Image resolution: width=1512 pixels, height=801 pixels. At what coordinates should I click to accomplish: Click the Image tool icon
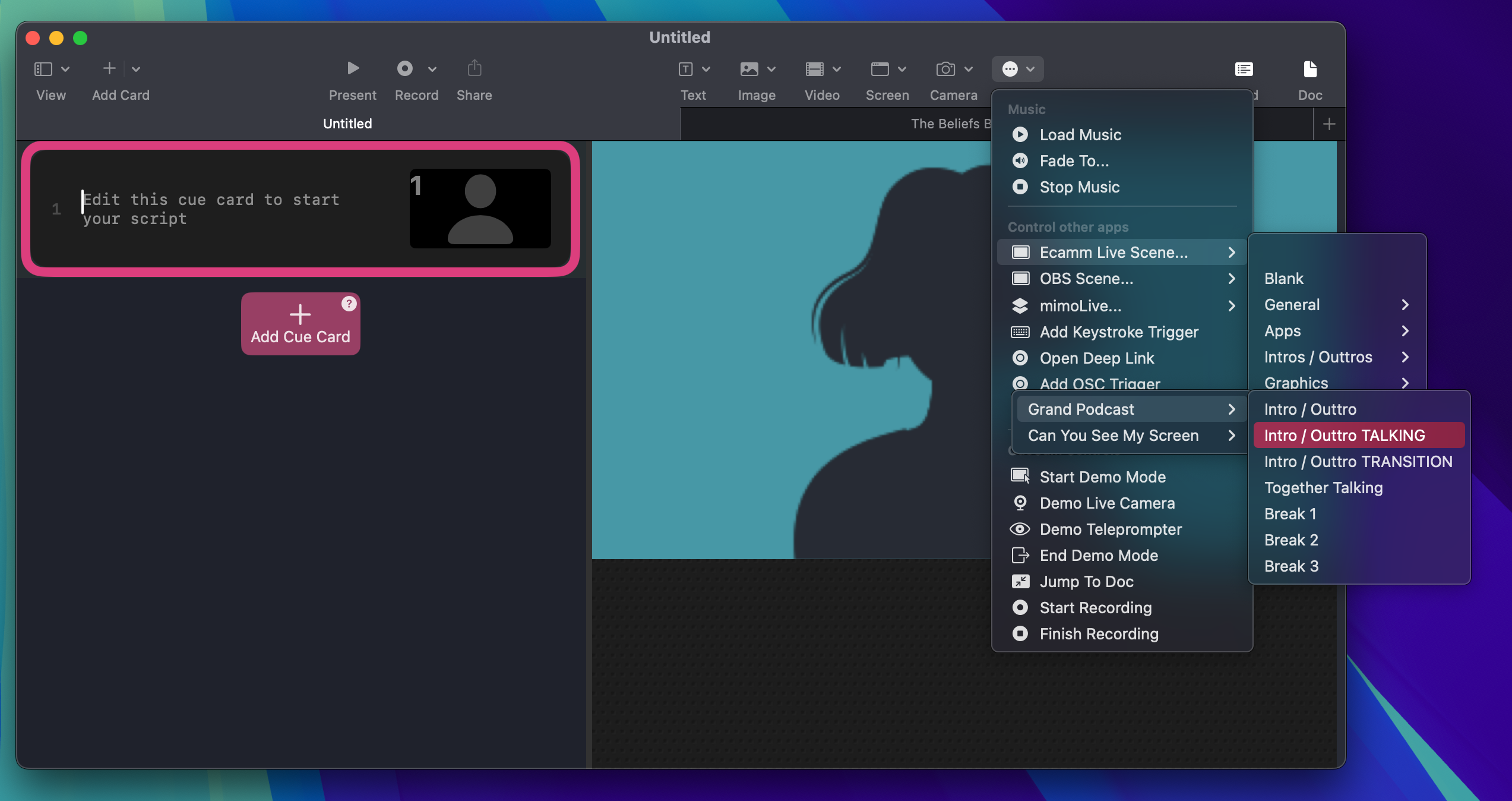(x=749, y=69)
